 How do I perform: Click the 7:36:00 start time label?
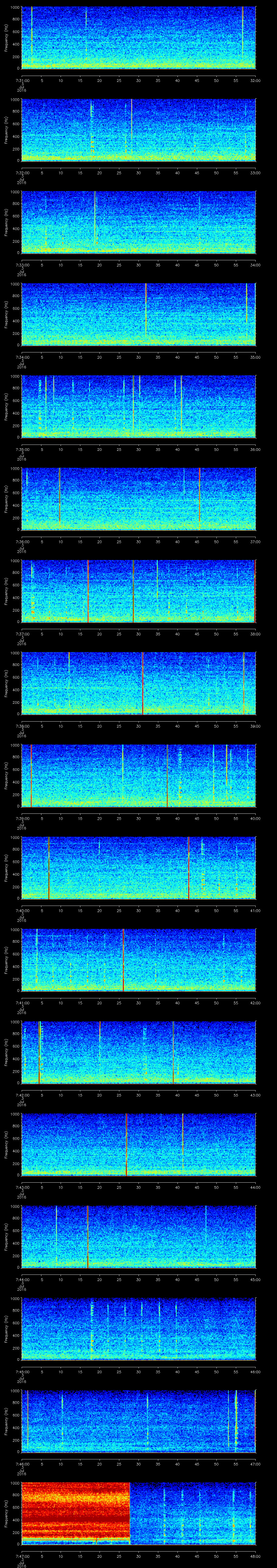22,542
